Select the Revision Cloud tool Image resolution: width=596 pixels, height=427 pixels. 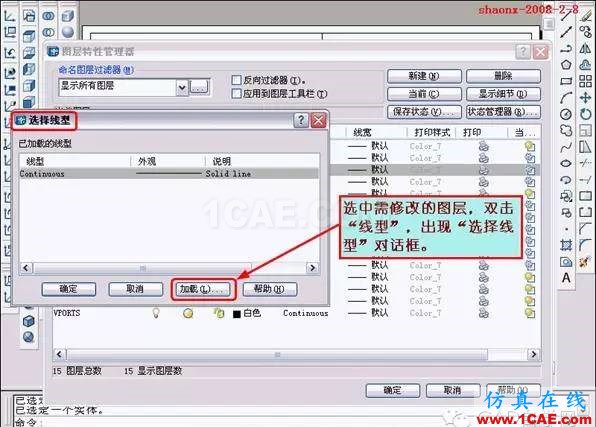(x=566, y=130)
